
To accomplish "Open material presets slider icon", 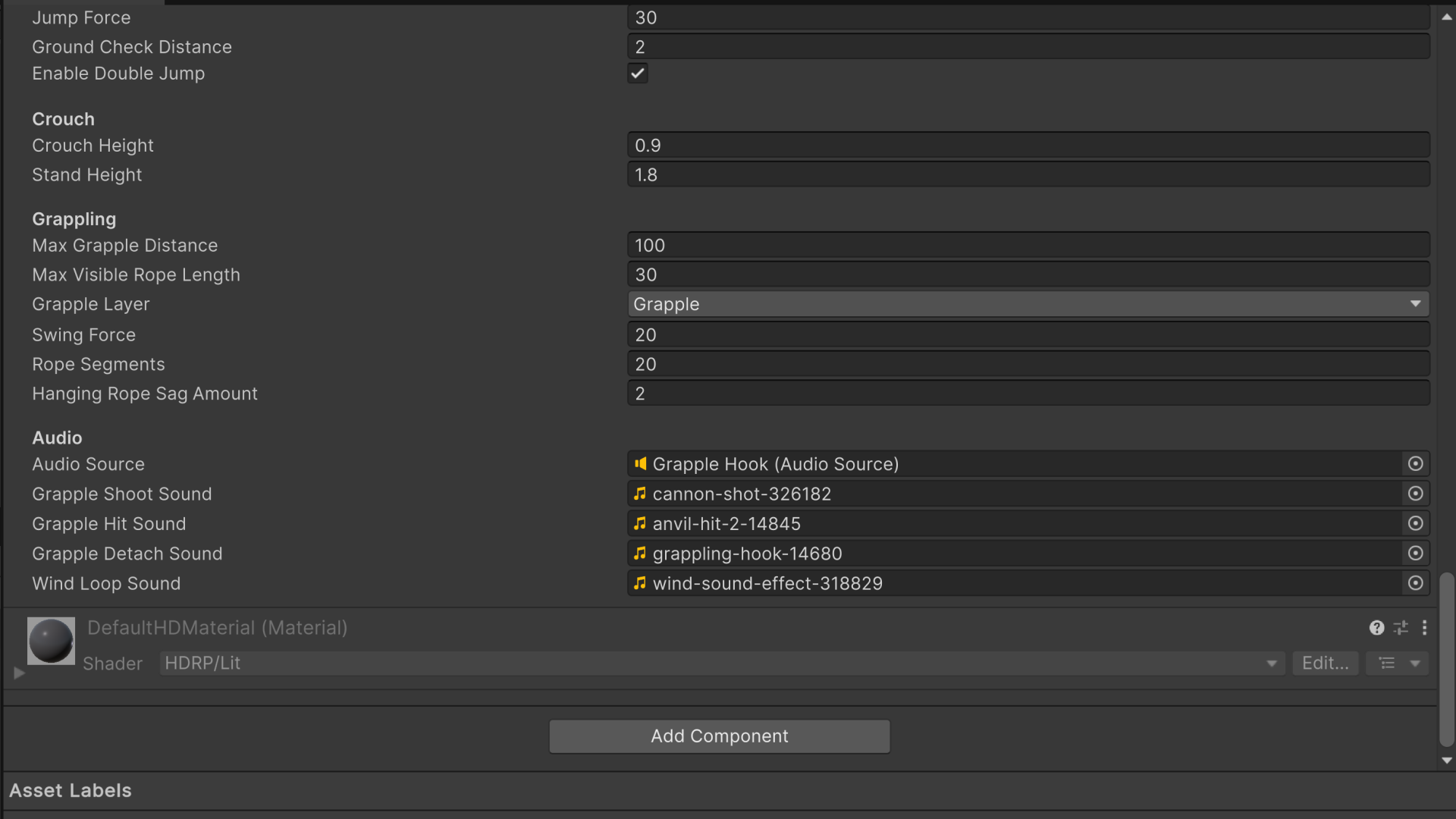I will [x=1401, y=628].
